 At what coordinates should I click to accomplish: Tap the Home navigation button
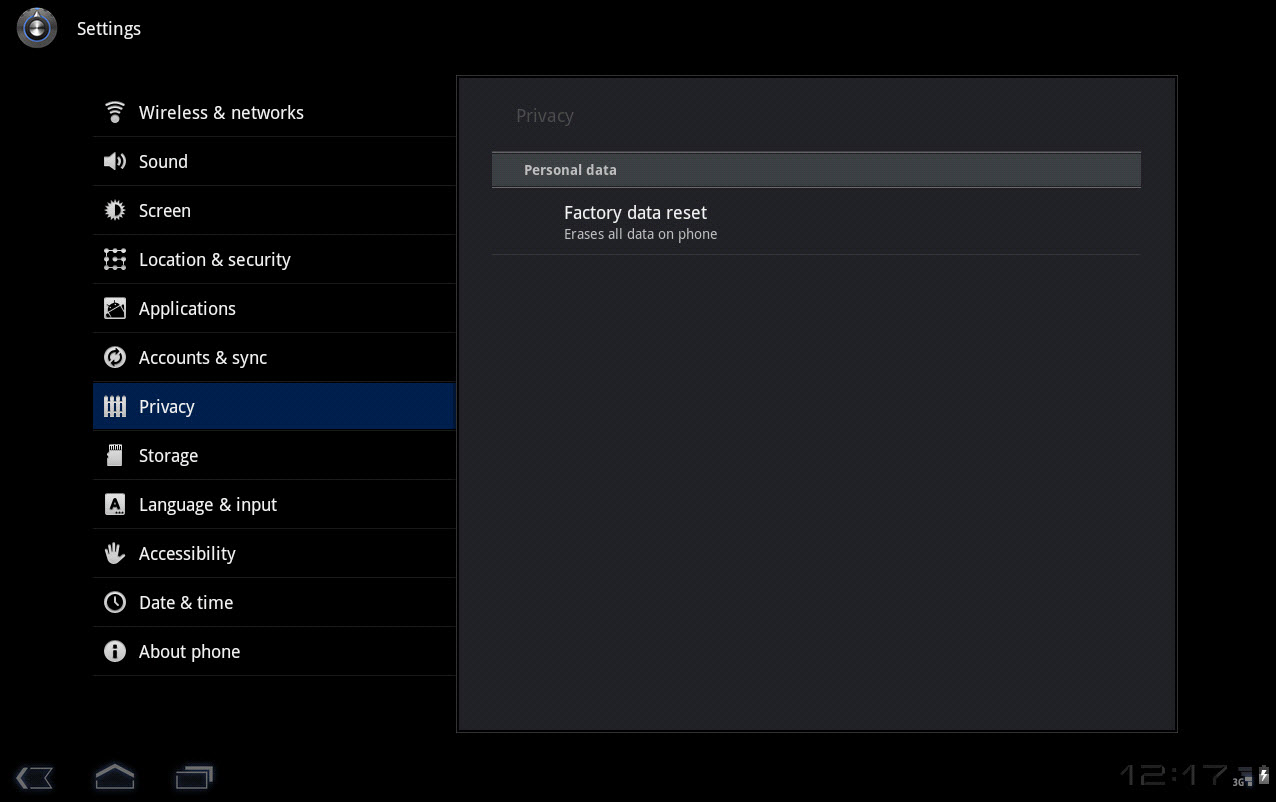point(115,776)
